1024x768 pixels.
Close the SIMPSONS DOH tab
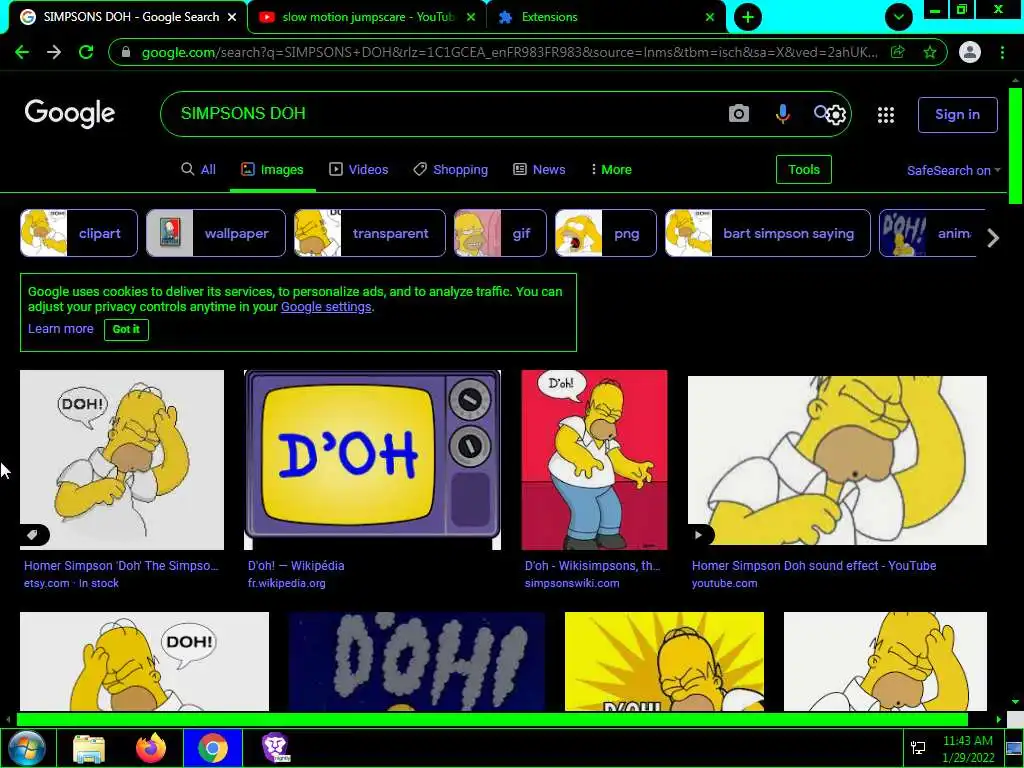click(x=232, y=17)
